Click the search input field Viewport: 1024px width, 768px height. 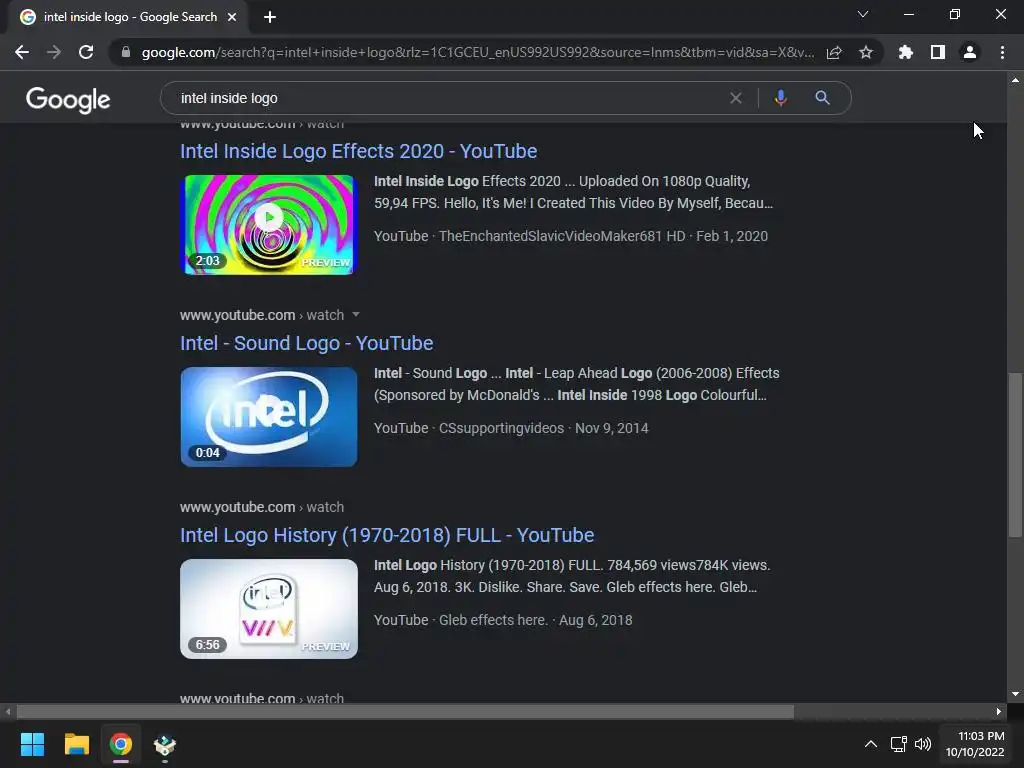[x=451, y=98]
